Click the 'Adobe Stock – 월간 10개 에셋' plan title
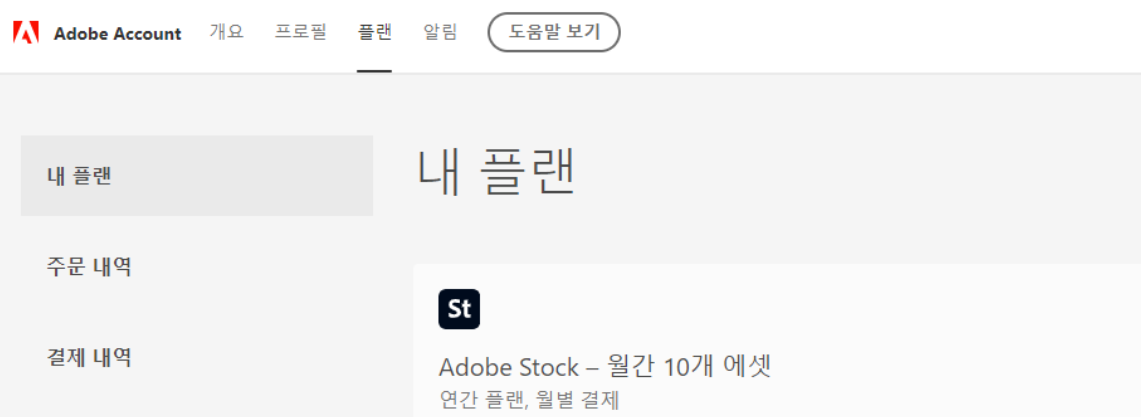The width and height of the screenshot is (1141, 417). 605,367
